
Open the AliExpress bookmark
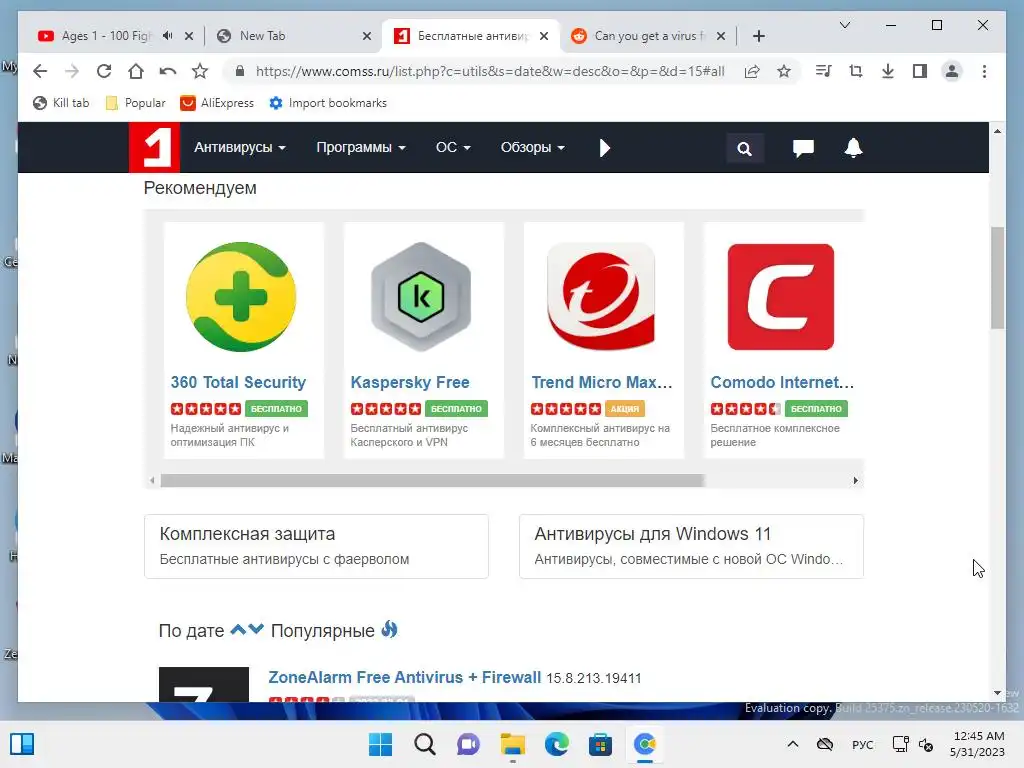(217, 103)
